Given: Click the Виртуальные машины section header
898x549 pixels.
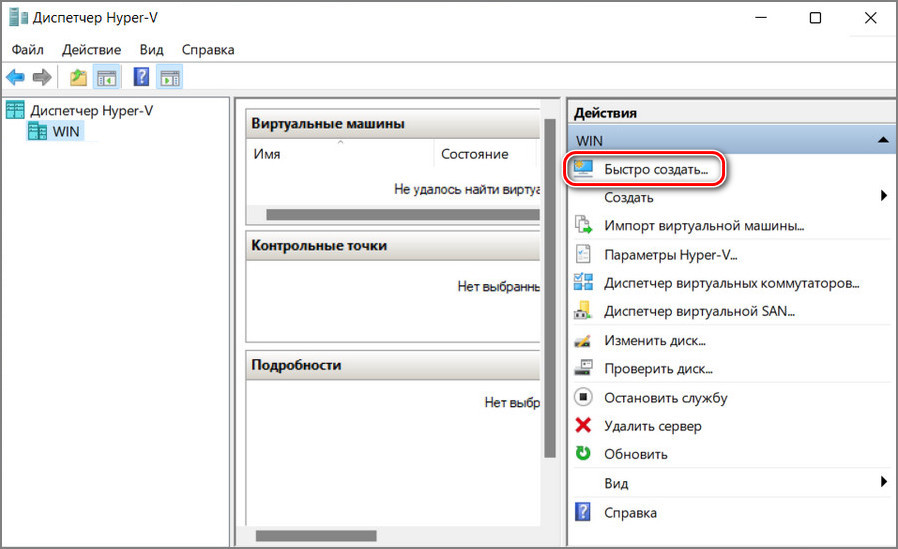Looking at the screenshot, I should (x=393, y=124).
